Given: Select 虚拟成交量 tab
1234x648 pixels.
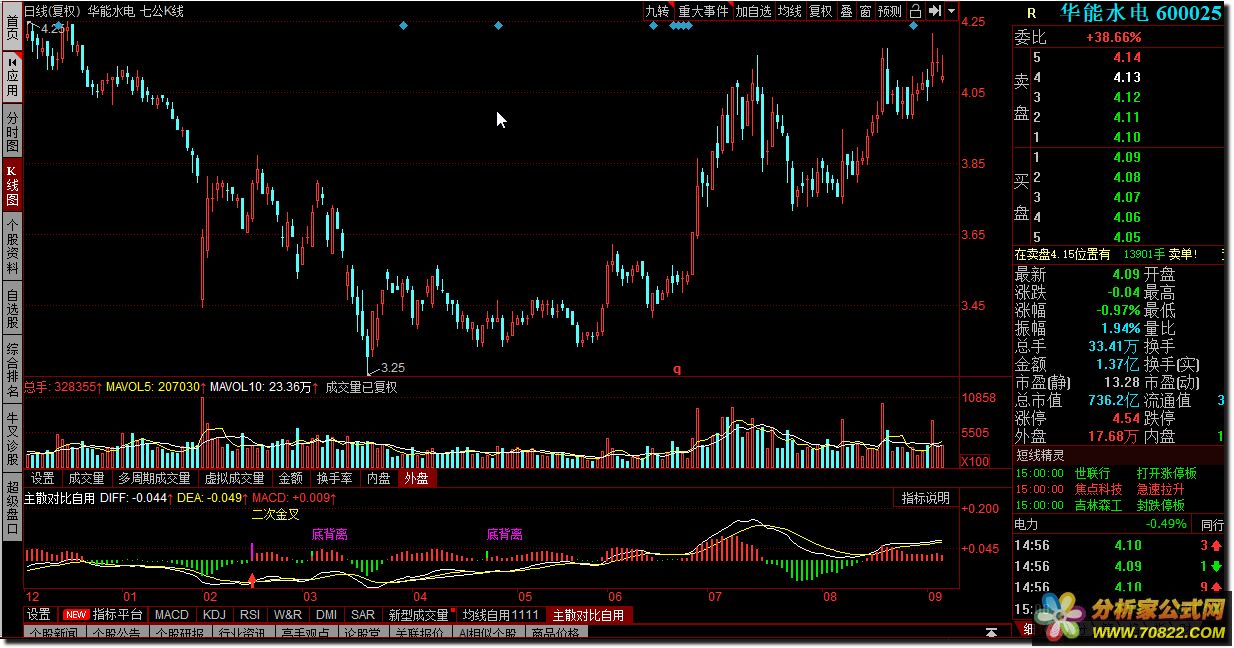Looking at the screenshot, I should 235,478.
